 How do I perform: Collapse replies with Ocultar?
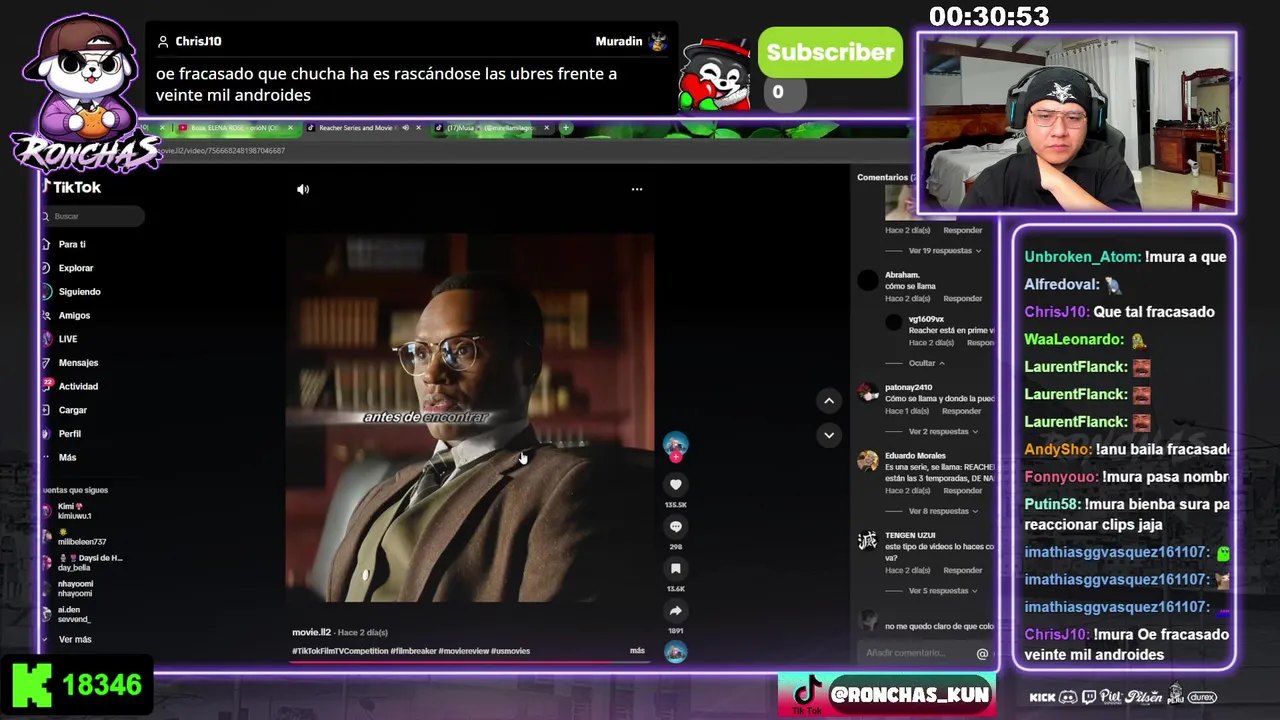pyautogui.click(x=926, y=363)
